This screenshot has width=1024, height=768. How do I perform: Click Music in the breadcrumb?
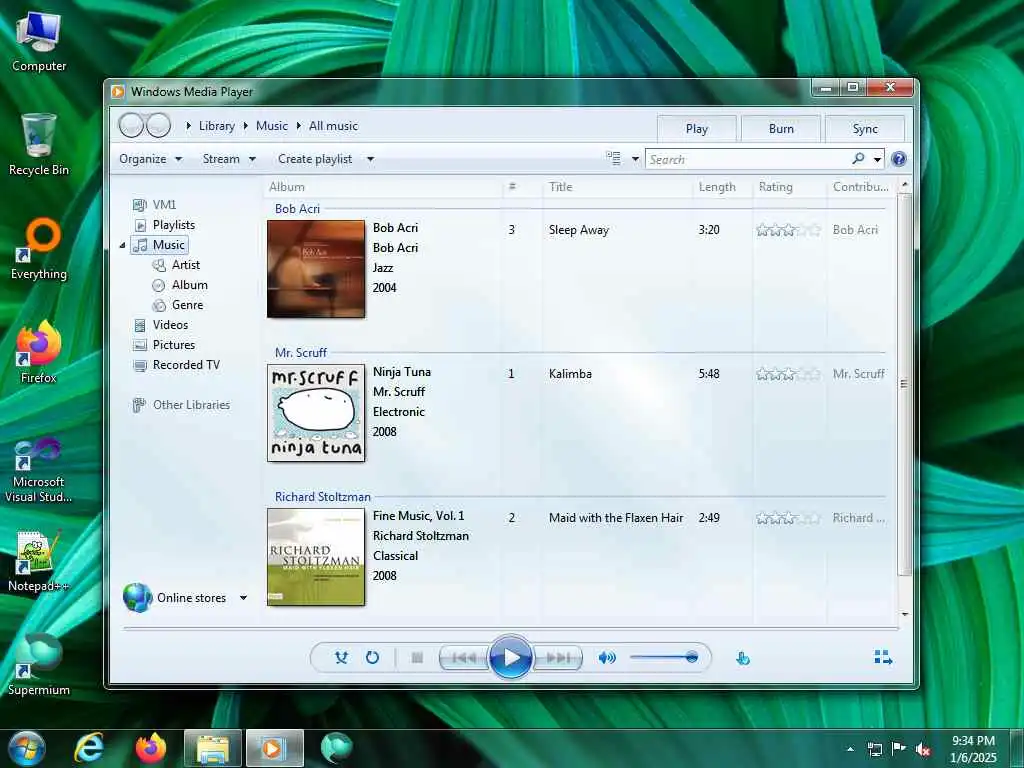pyautogui.click(x=272, y=126)
